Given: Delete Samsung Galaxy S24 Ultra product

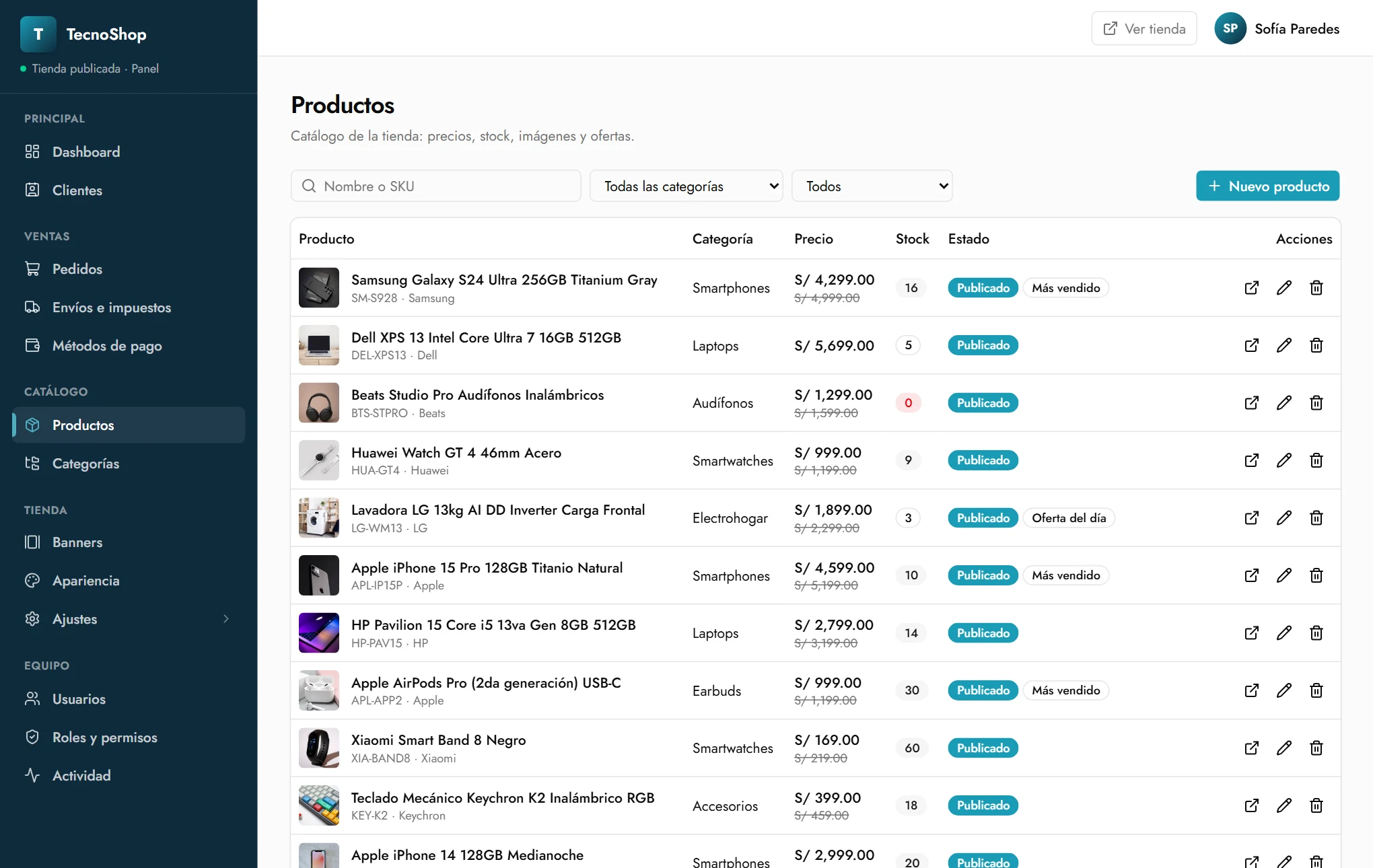Looking at the screenshot, I should pos(1316,288).
